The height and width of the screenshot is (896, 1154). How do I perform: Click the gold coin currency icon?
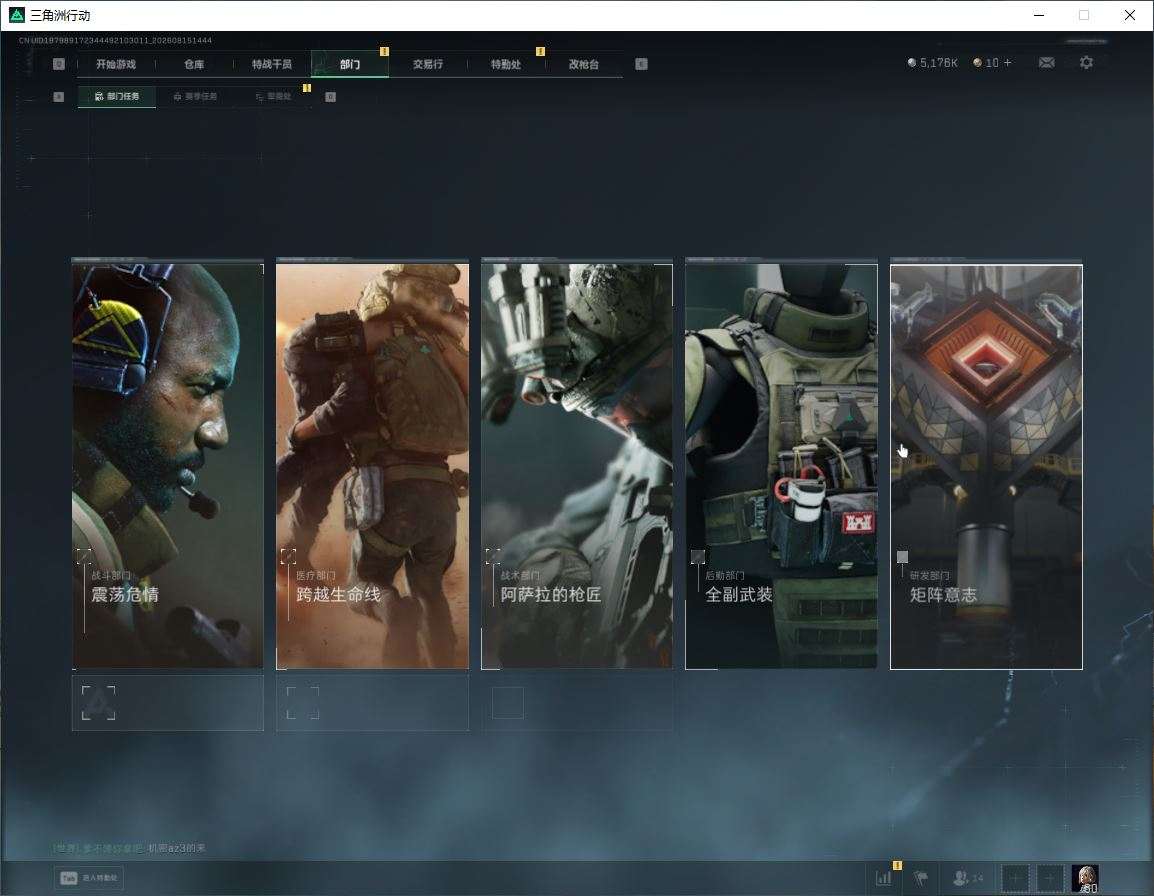tap(977, 63)
